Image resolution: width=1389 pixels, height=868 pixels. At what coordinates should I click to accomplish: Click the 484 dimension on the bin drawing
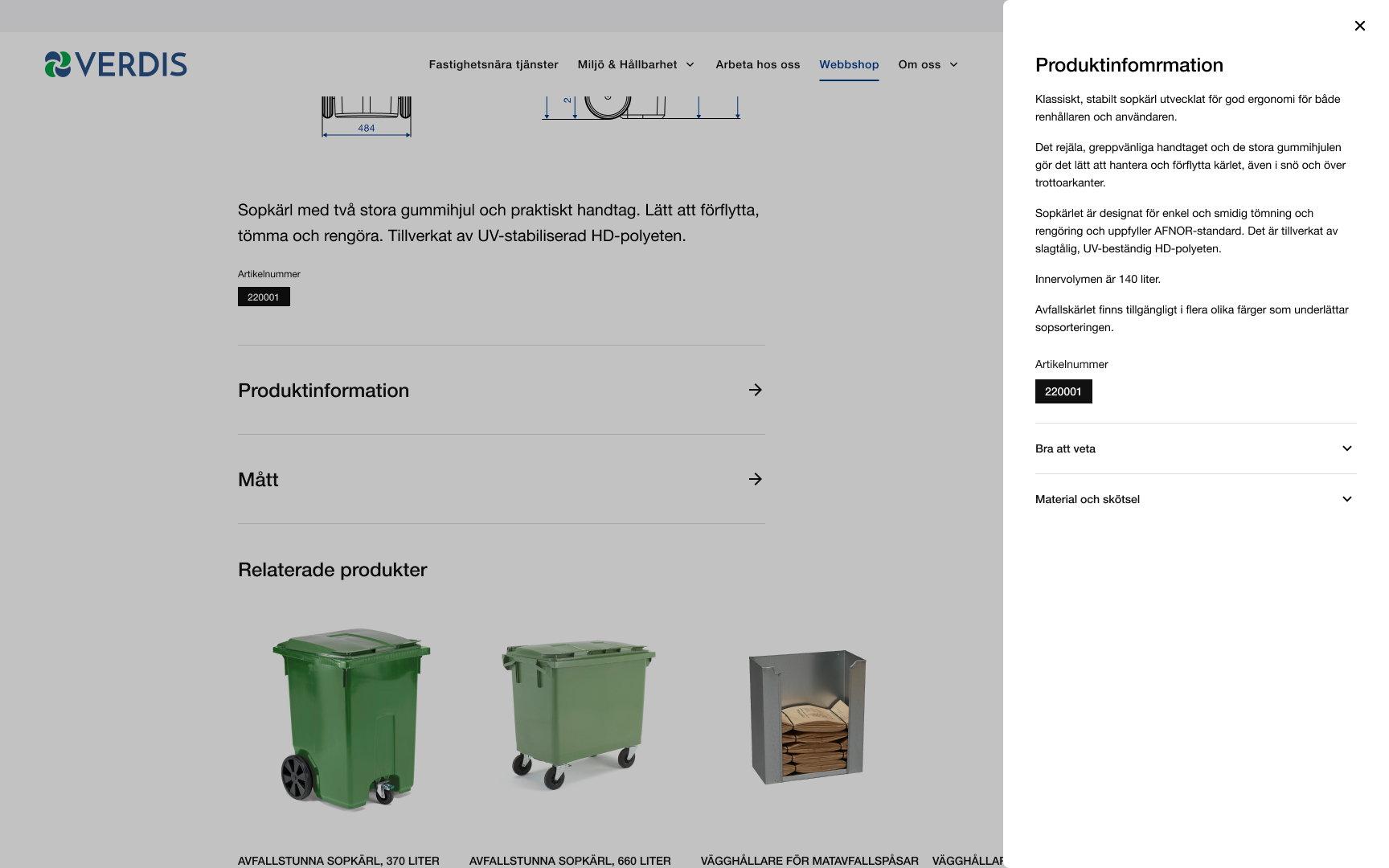(x=367, y=128)
